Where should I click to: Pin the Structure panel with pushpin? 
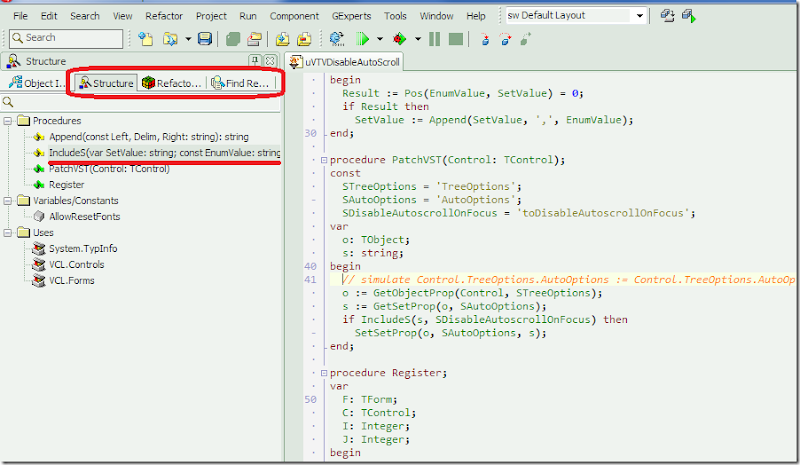tap(255, 61)
